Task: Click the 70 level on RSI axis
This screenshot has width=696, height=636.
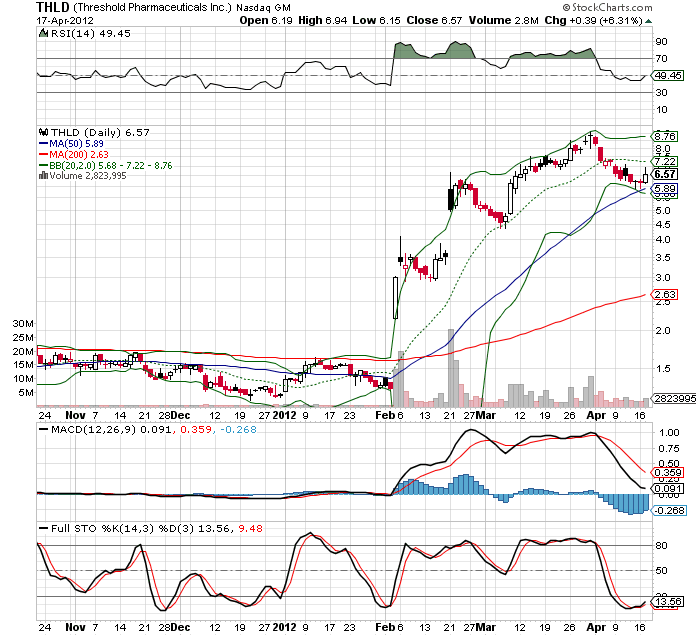Action: pyautogui.click(x=661, y=59)
